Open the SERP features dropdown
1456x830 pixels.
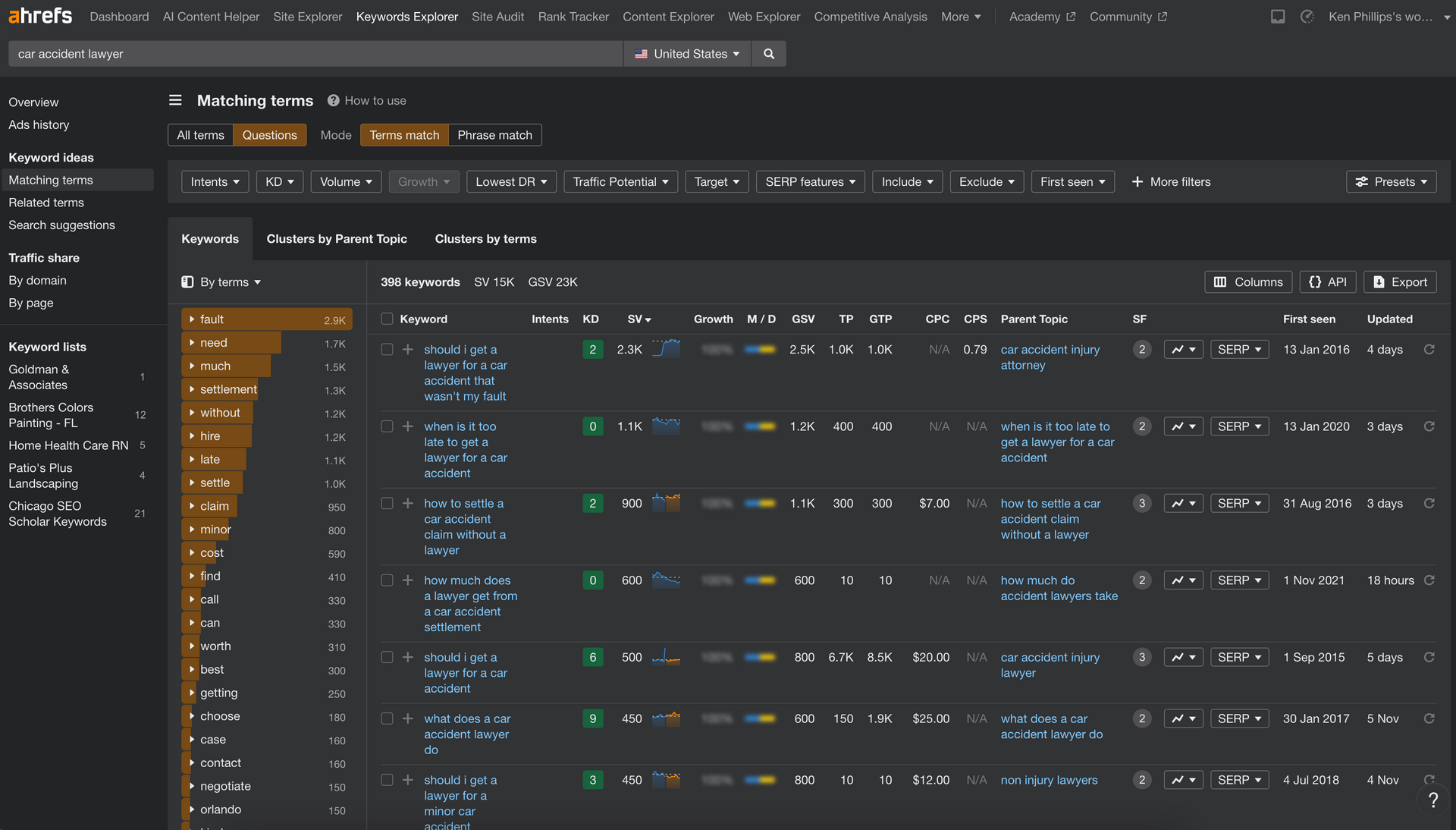(x=810, y=182)
